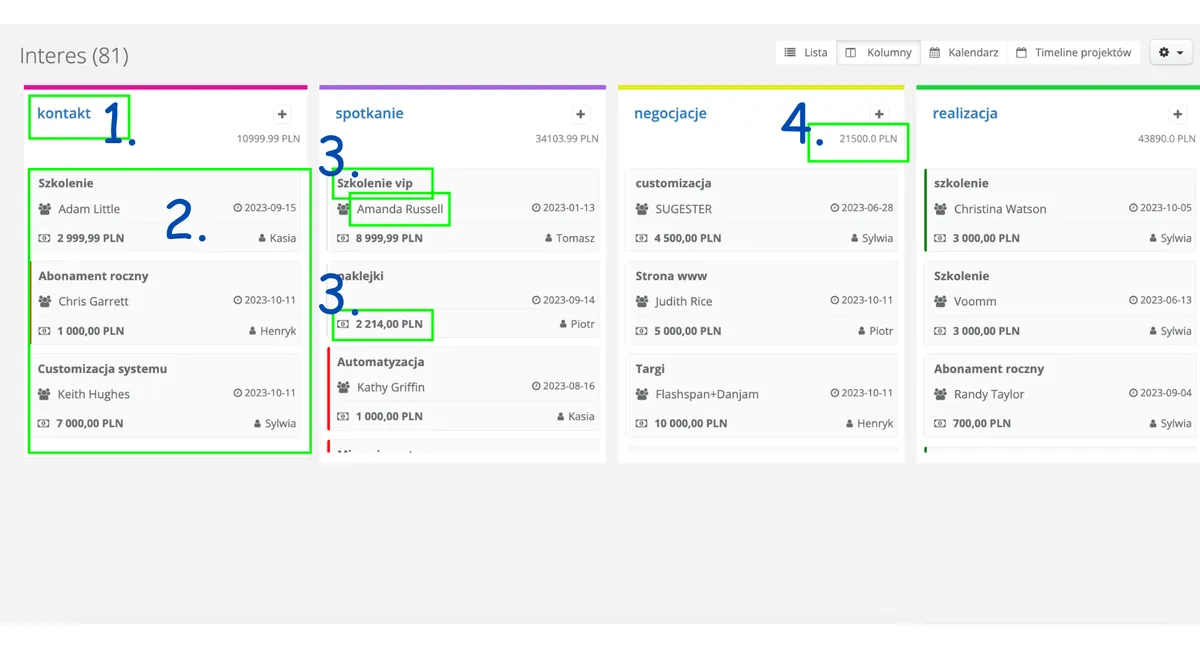Switch to the Lista view
Viewport: 1200px width, 648px height.
[x=806, y=52]
